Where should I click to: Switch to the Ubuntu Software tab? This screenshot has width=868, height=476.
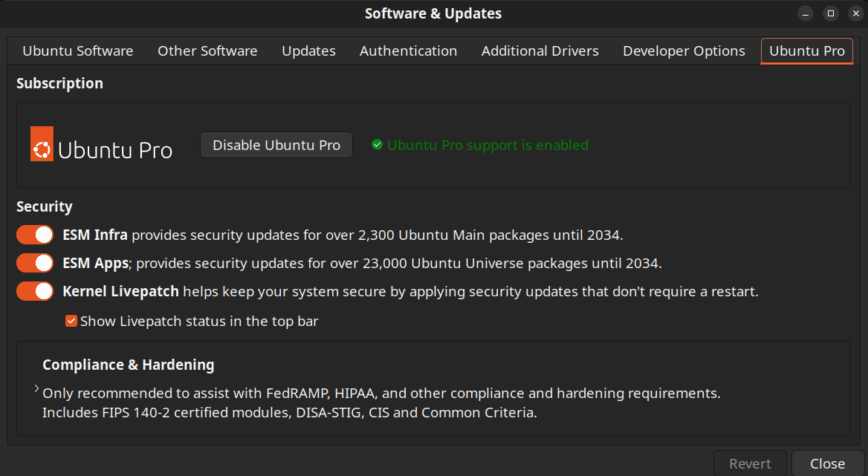tap(78, 51)
